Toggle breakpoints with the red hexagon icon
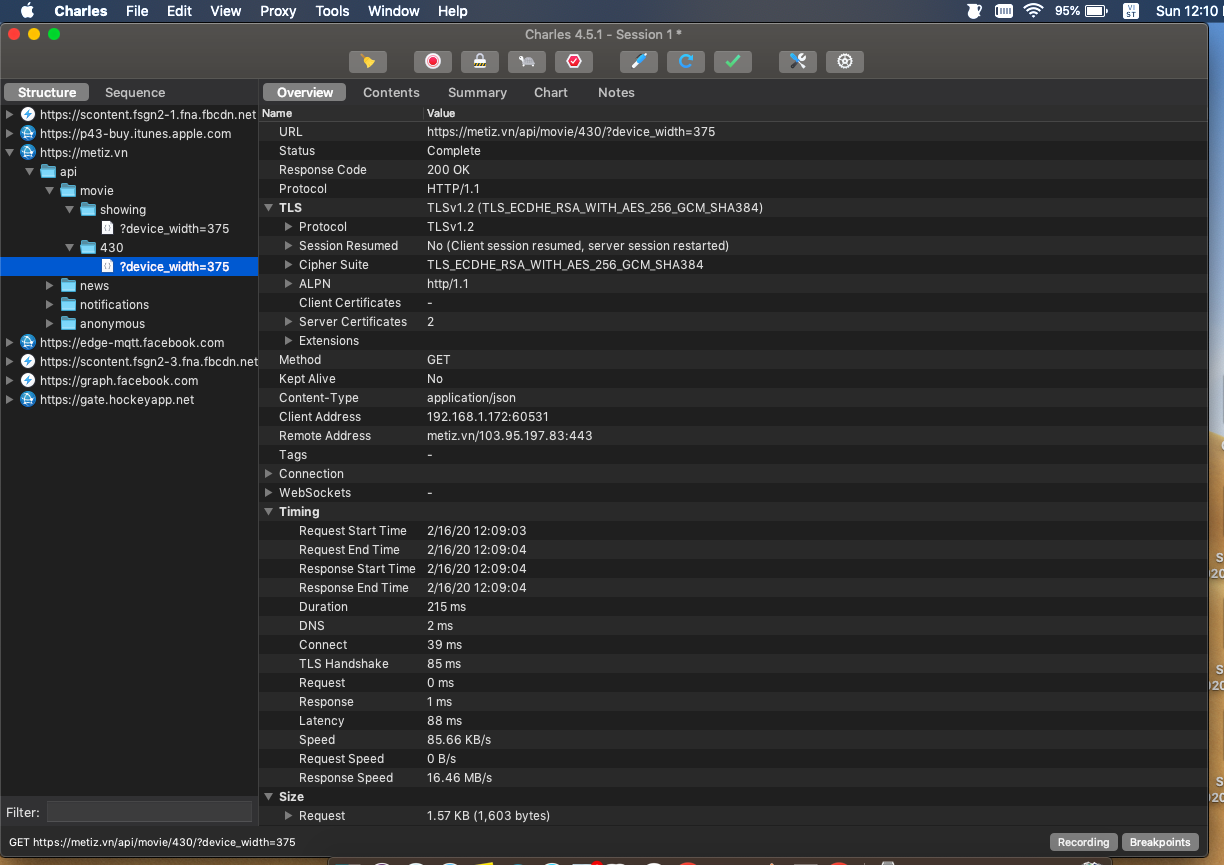Viewport: 1224px width, 865px height. [574, 62]
